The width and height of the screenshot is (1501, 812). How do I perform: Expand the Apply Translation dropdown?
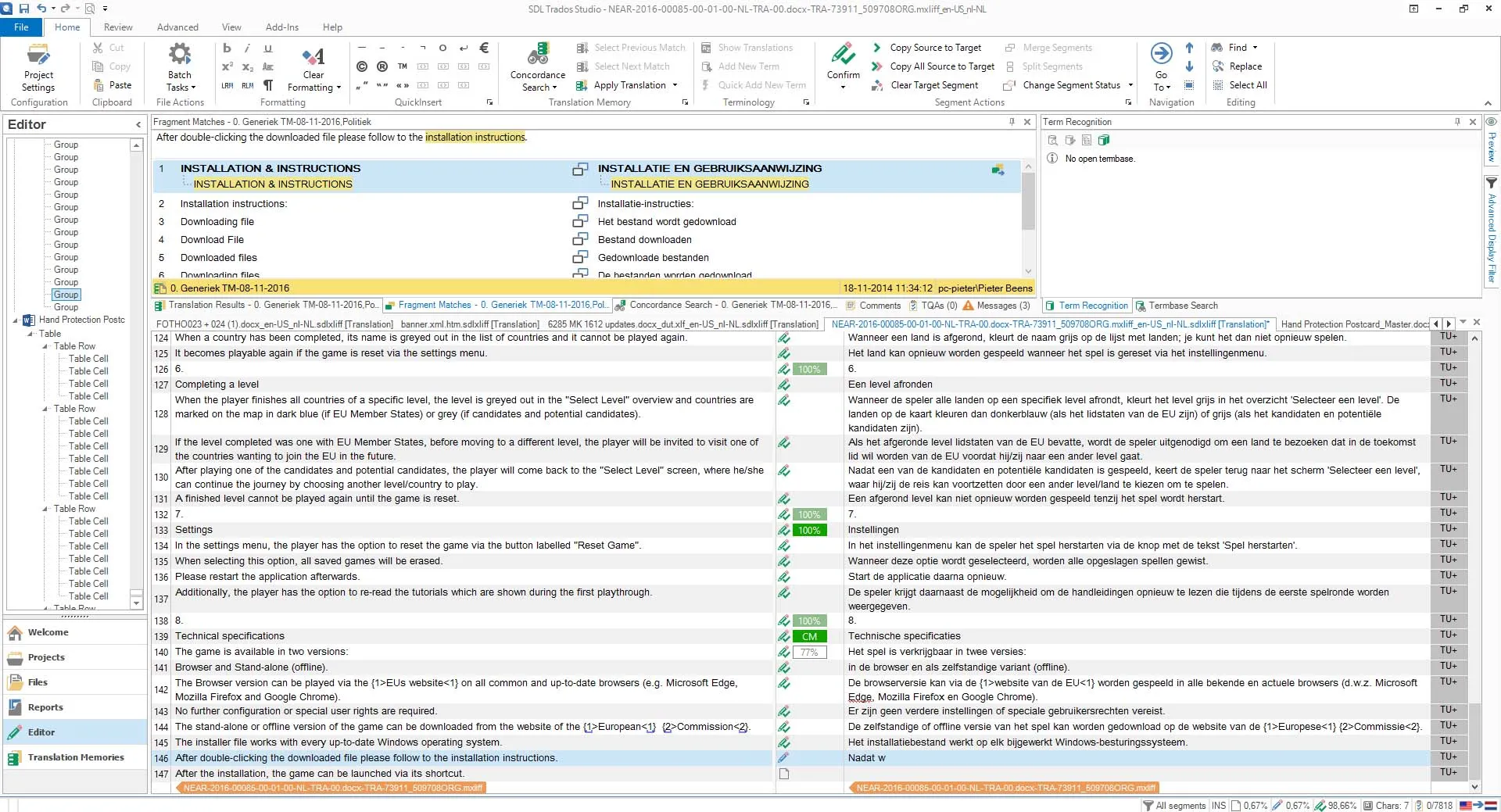(x=675, y=85)
